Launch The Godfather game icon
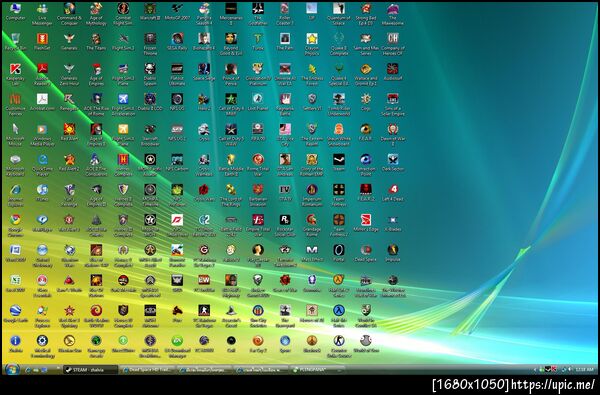This screenshot has height=395, width=600. click(x=258, y=14)
